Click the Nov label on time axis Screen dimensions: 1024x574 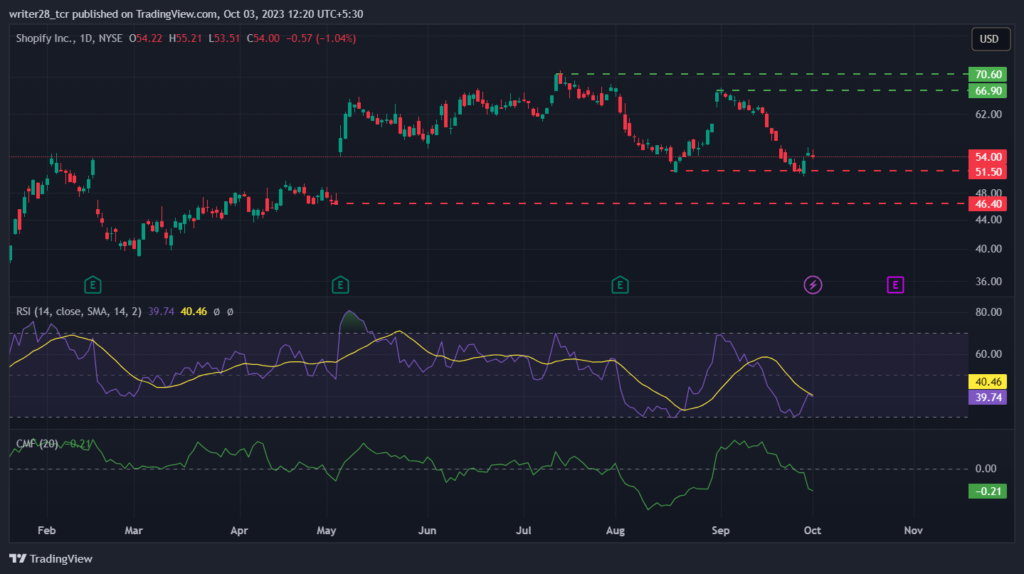913,530
